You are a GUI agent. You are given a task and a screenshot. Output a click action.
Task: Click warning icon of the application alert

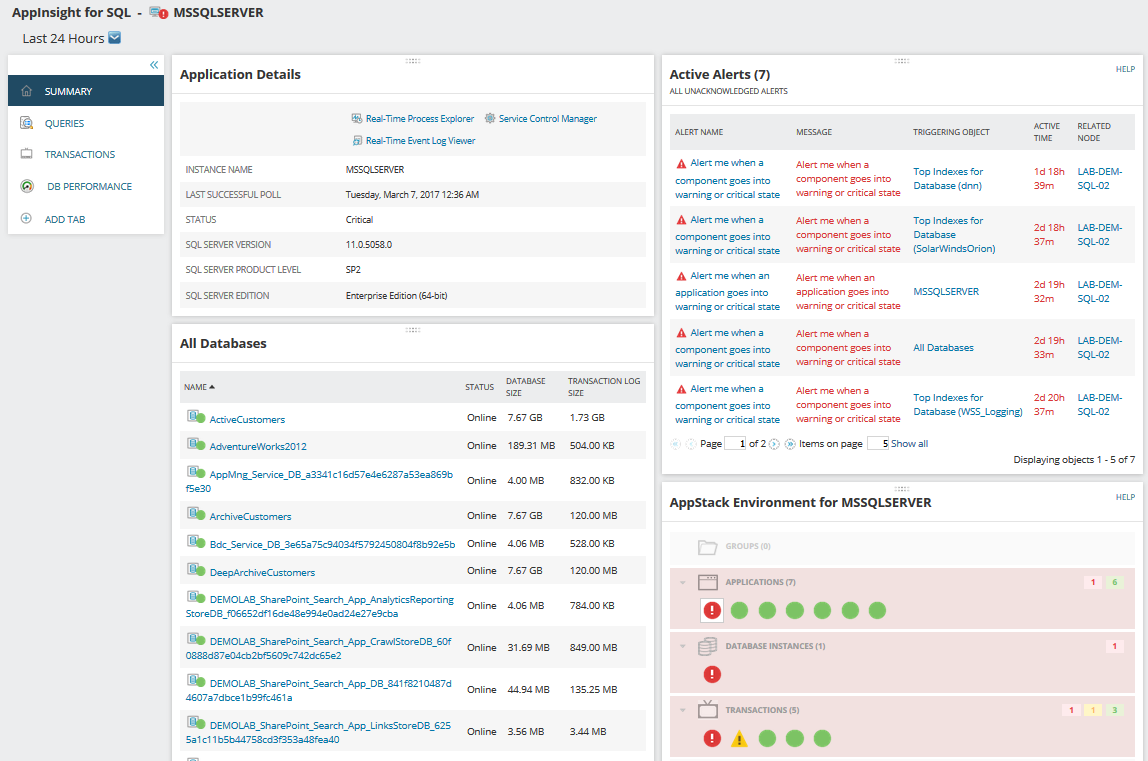(682, 276)
